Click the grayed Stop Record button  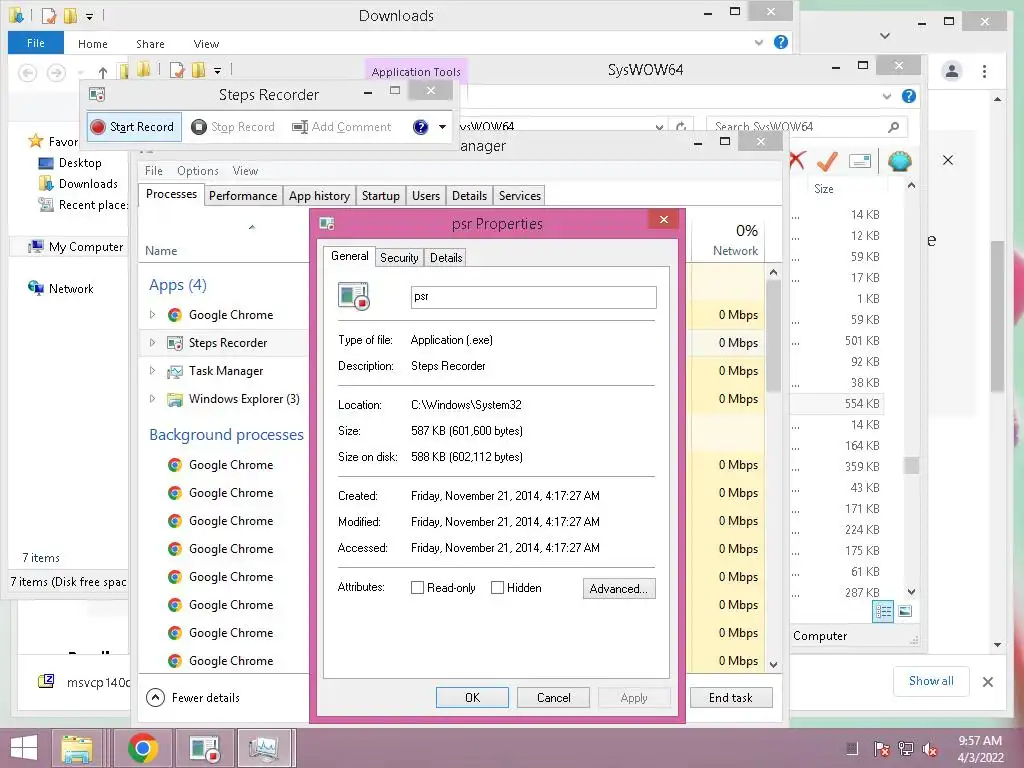pyautogui.click(x=233, y=127)
